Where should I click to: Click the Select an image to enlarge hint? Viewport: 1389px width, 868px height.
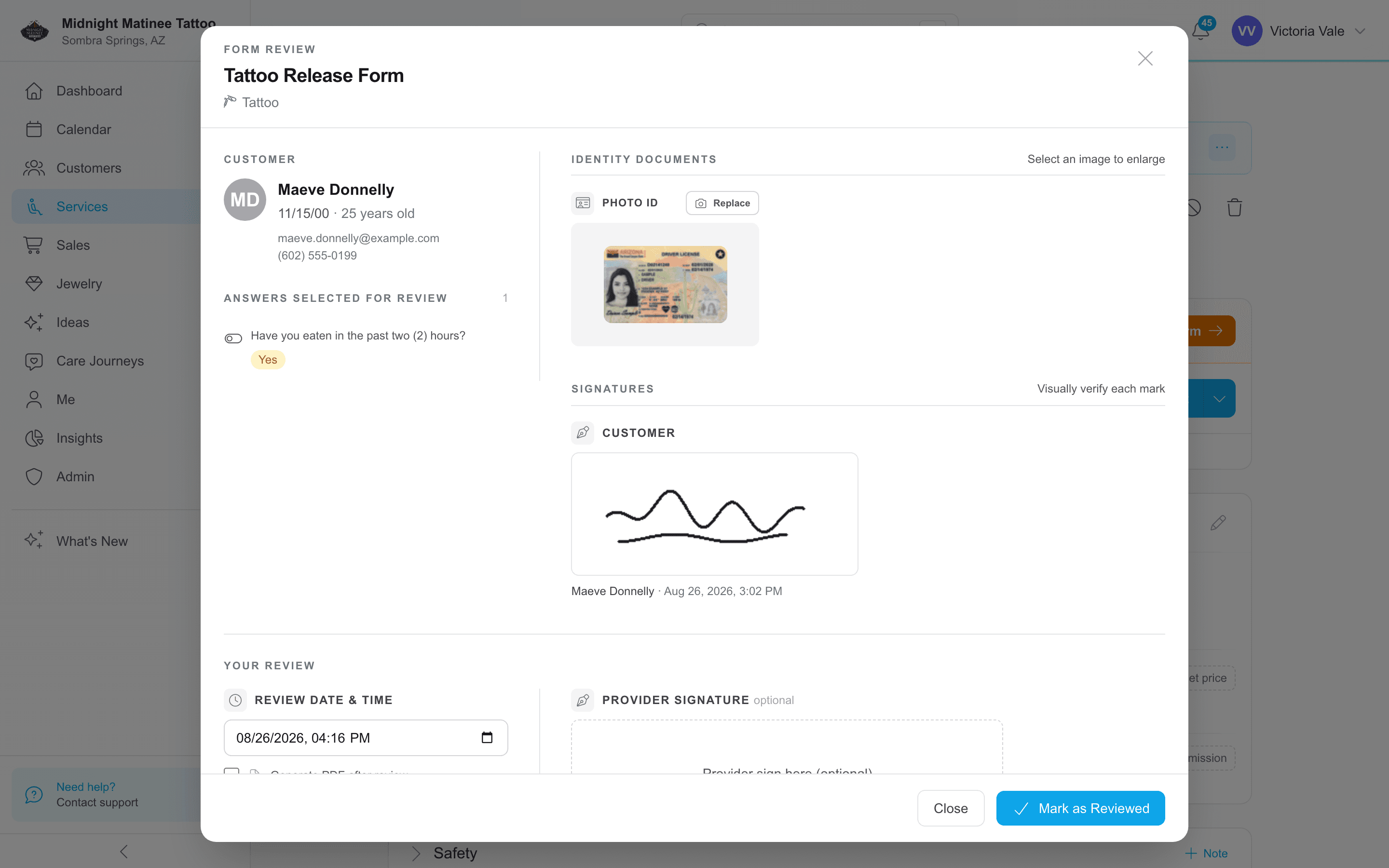[x=1096, y=159]
